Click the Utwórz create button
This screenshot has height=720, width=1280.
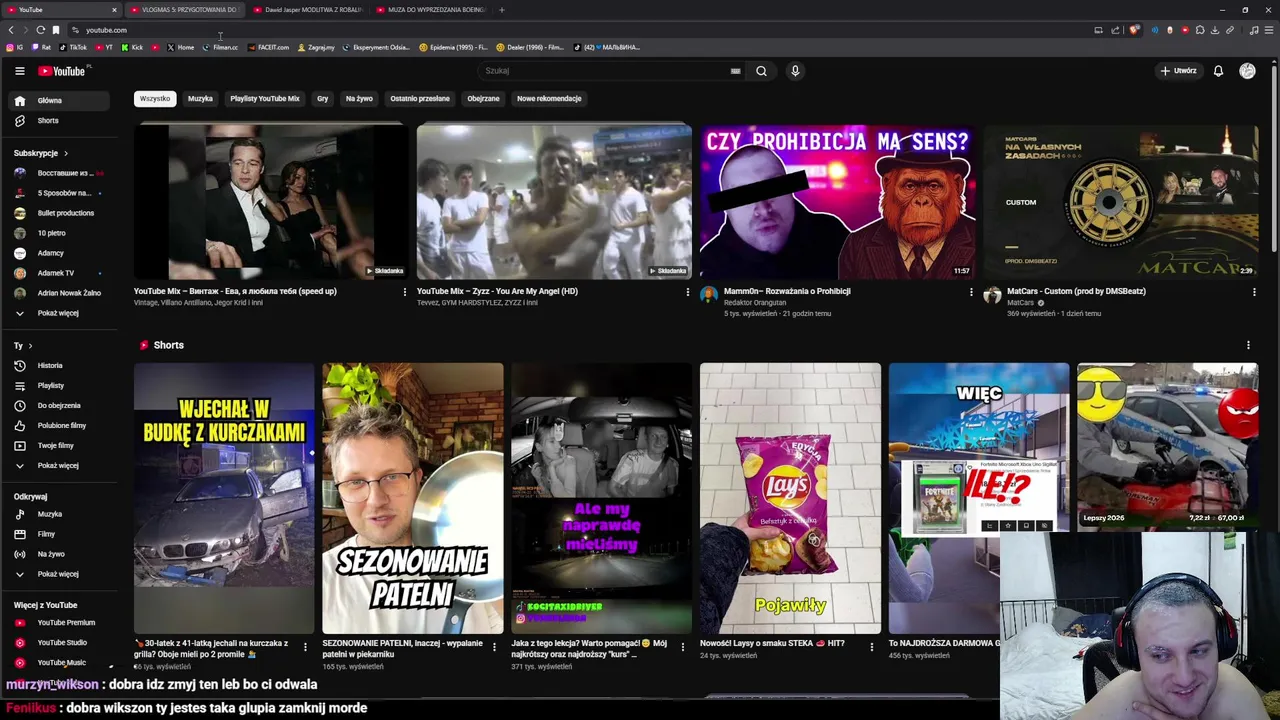point(1178,71)
